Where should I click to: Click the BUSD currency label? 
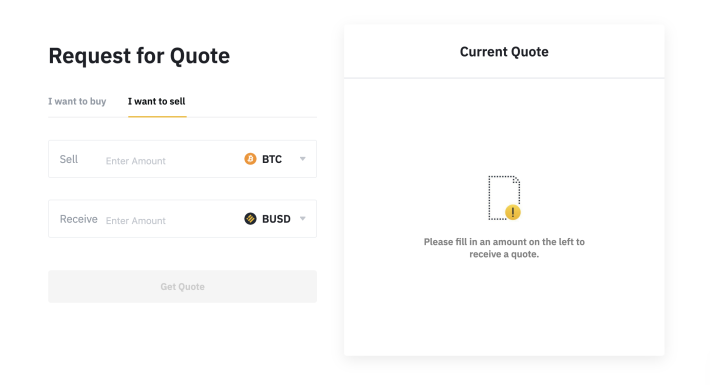pos(276,219)
